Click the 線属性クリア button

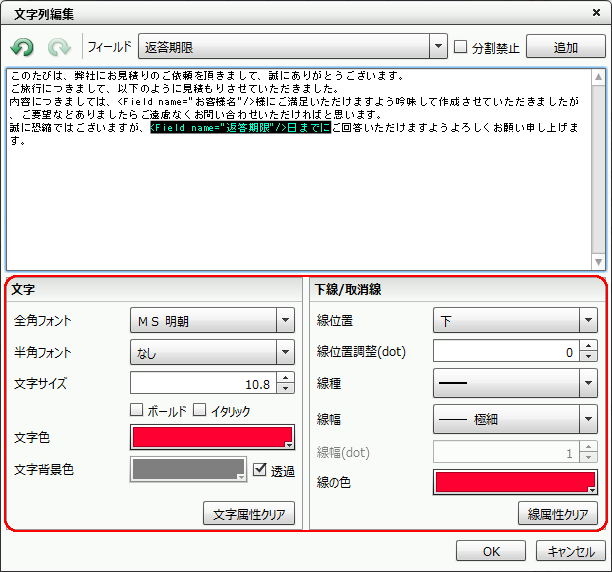(x=558, y=513)
